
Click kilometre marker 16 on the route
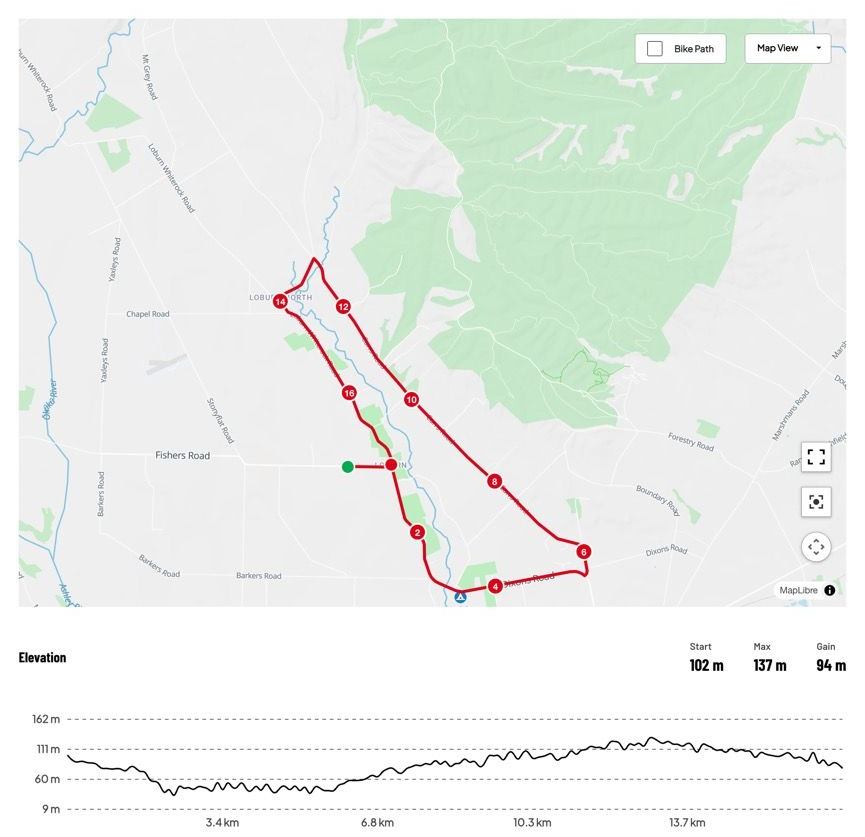pyautogui.click(x=349, y=393)
